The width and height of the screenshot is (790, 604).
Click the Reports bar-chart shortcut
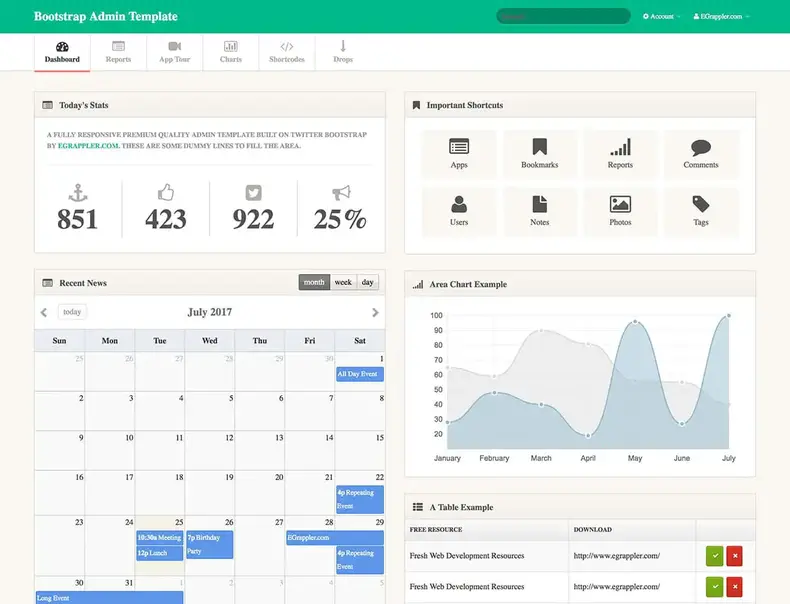(620, 154)
